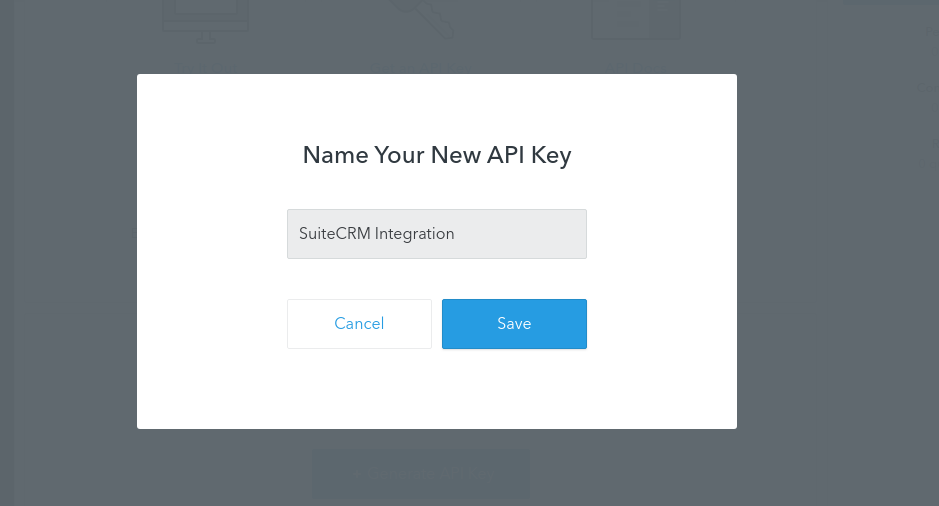The height and width of the screenshot is (506, 939).
Task: Click the dimmed Generate API Key button
Action: coord(421,473)
